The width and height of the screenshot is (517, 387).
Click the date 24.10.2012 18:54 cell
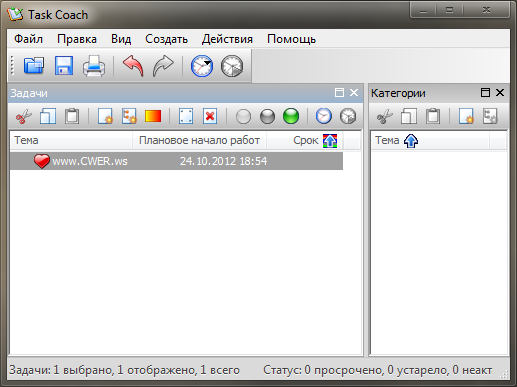coord(223,161)
